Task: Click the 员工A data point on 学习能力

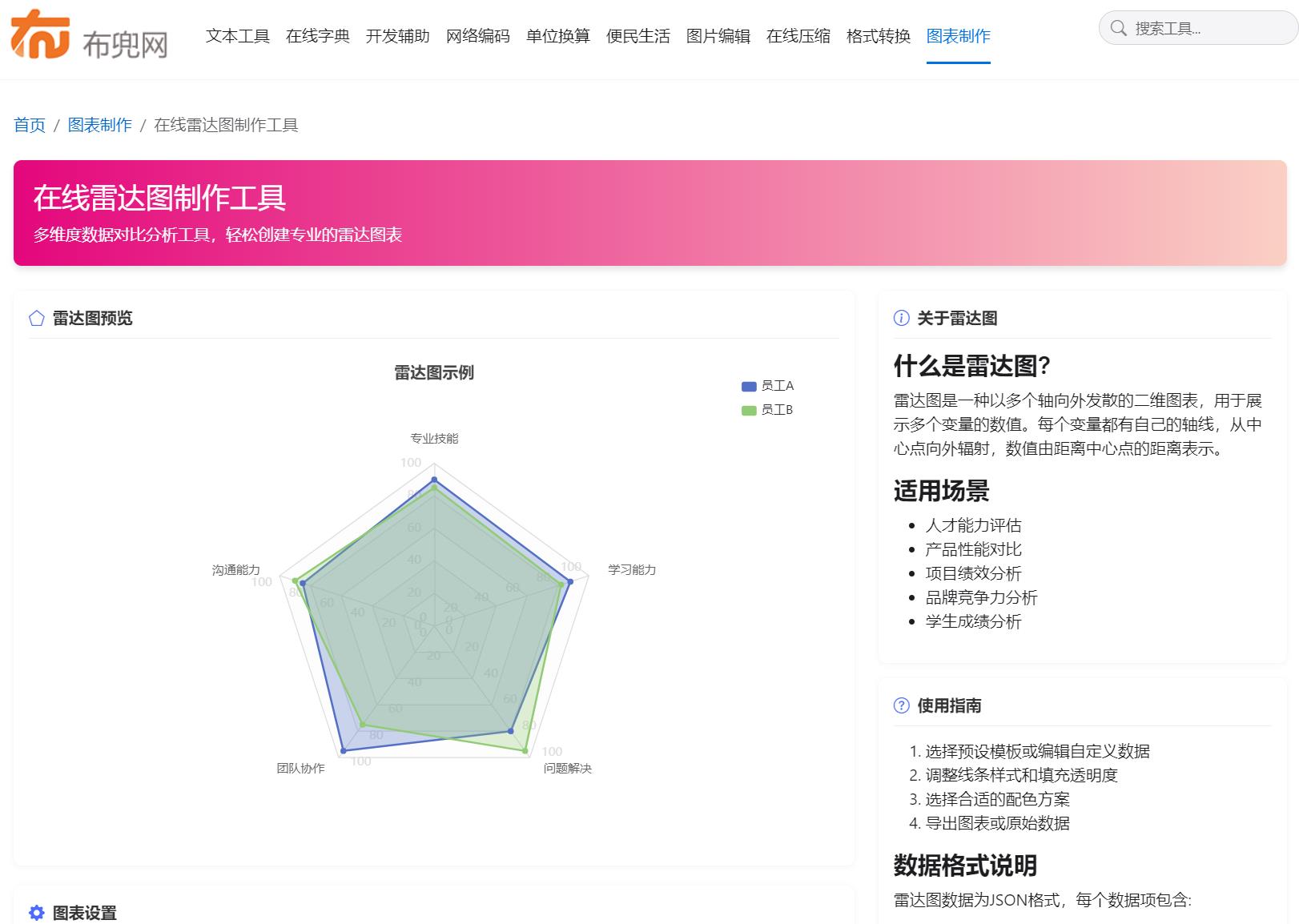Action: click(569, 582)
